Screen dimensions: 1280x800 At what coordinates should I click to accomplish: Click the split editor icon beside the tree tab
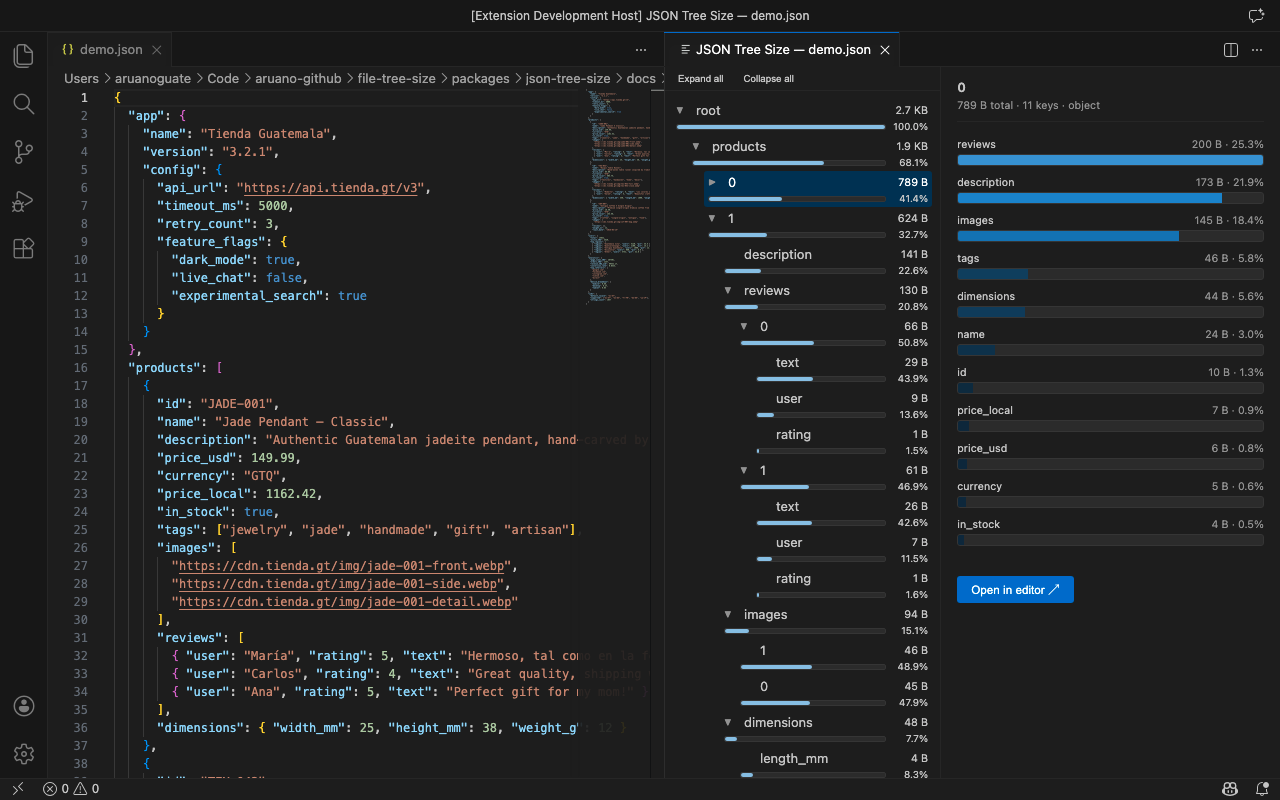point(1231,50)
